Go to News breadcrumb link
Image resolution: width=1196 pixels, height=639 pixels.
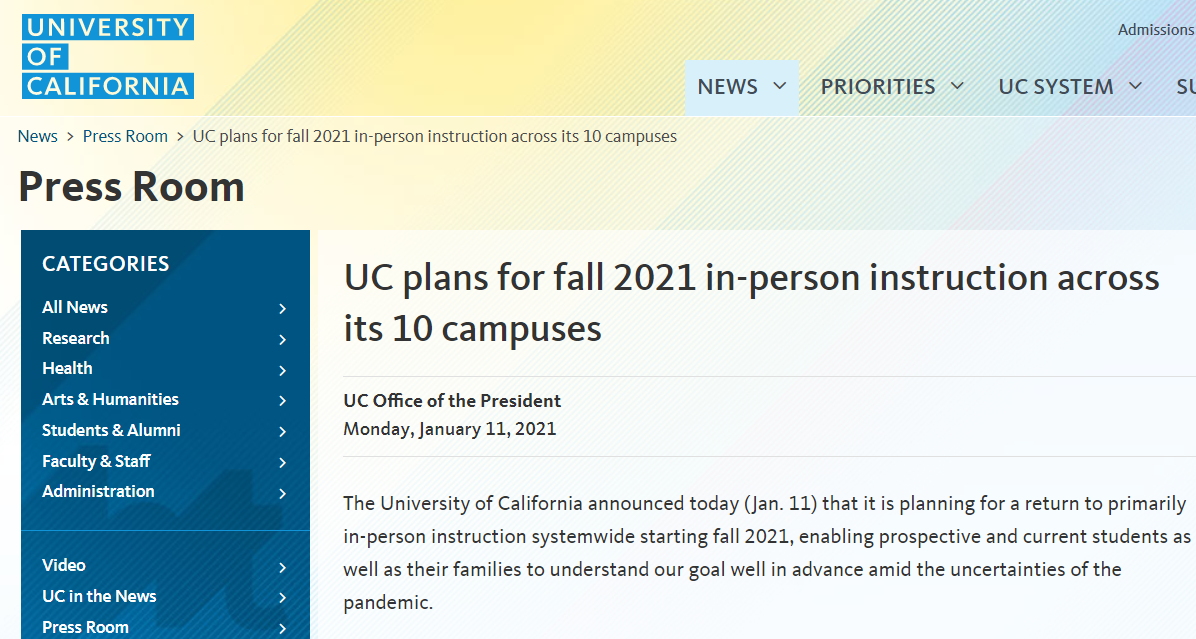tap(38, 136)
